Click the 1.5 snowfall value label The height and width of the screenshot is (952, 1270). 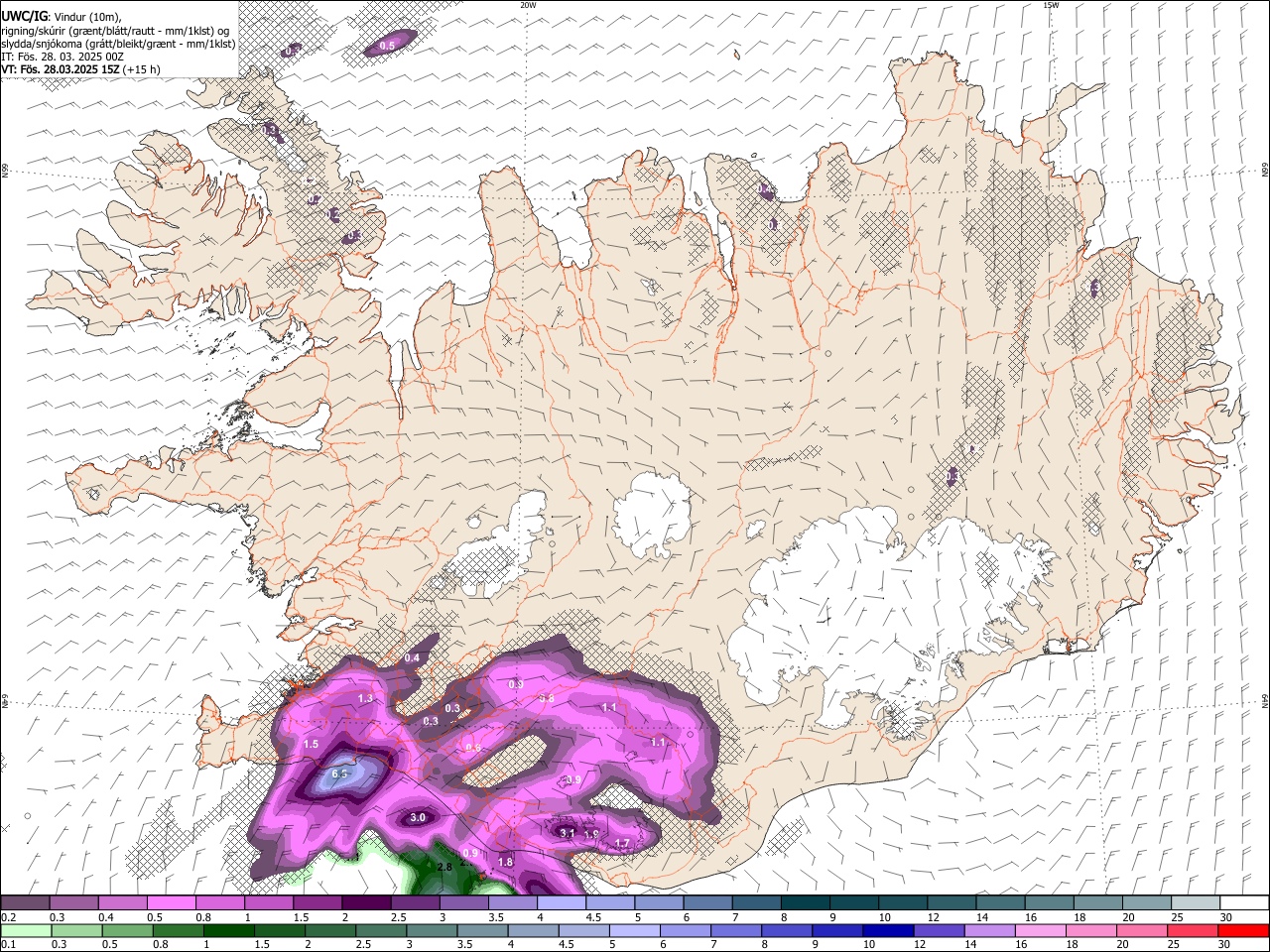311,744
